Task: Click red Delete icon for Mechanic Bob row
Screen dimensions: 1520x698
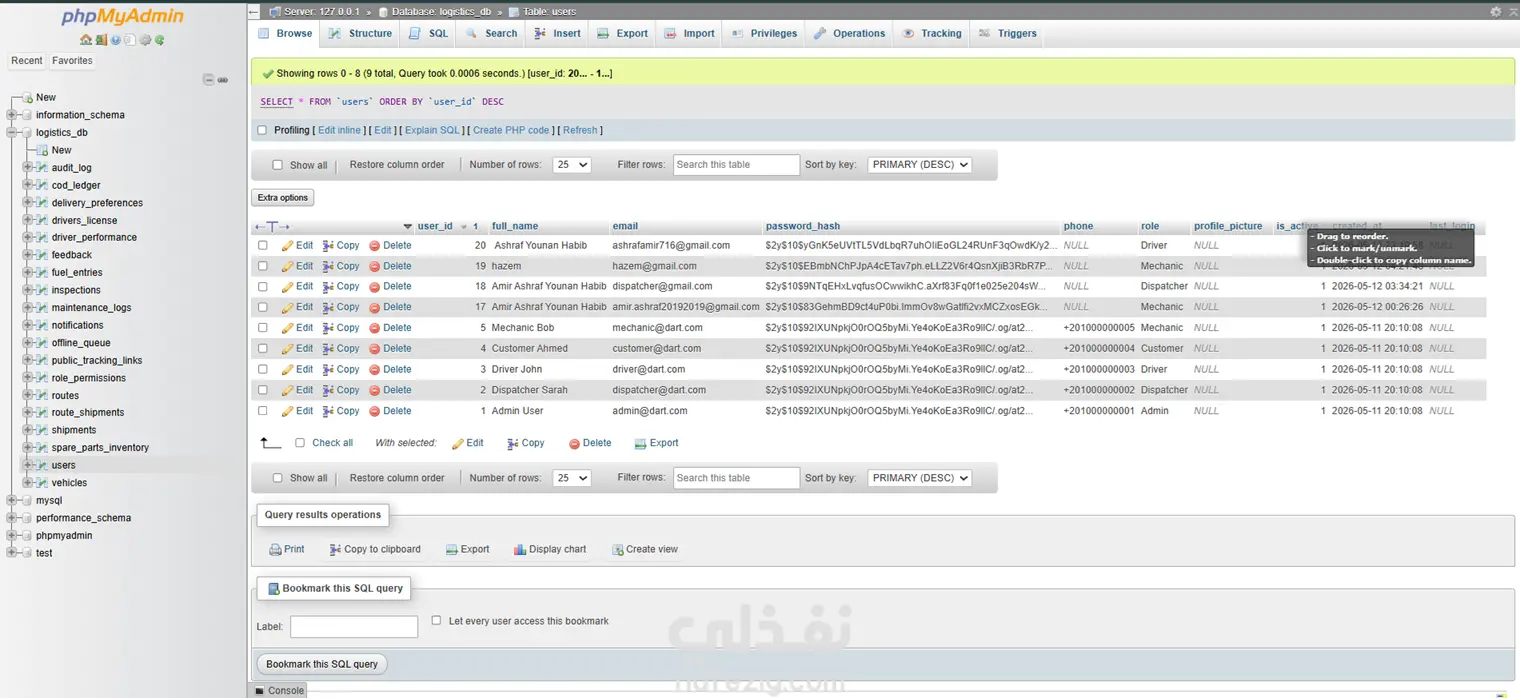Action: (375, 328)
